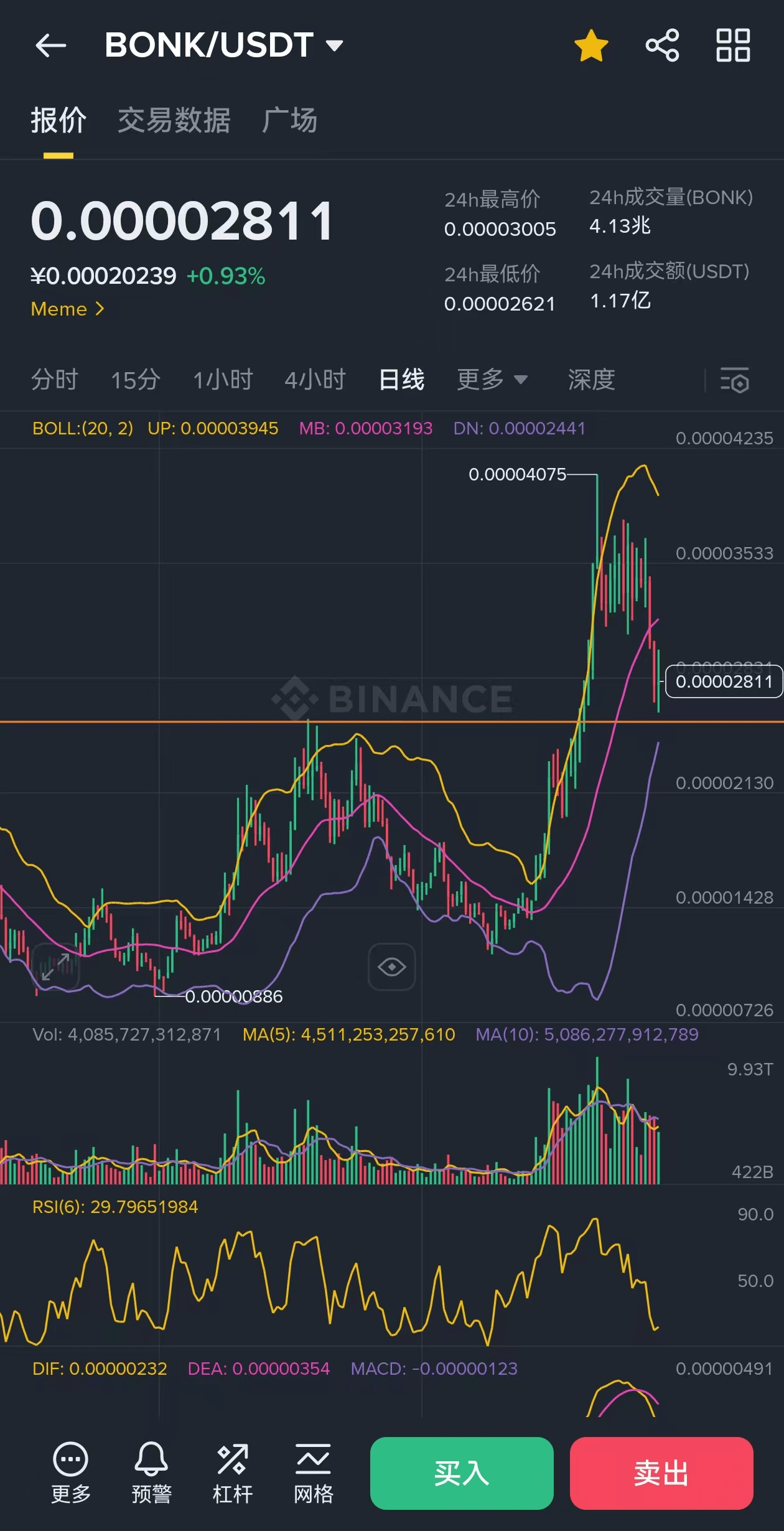Image resolution: width=784 pixels, height=1531 pixels.
Task: Tap the DN: 0.00002441 value
Action: [520, 428]
